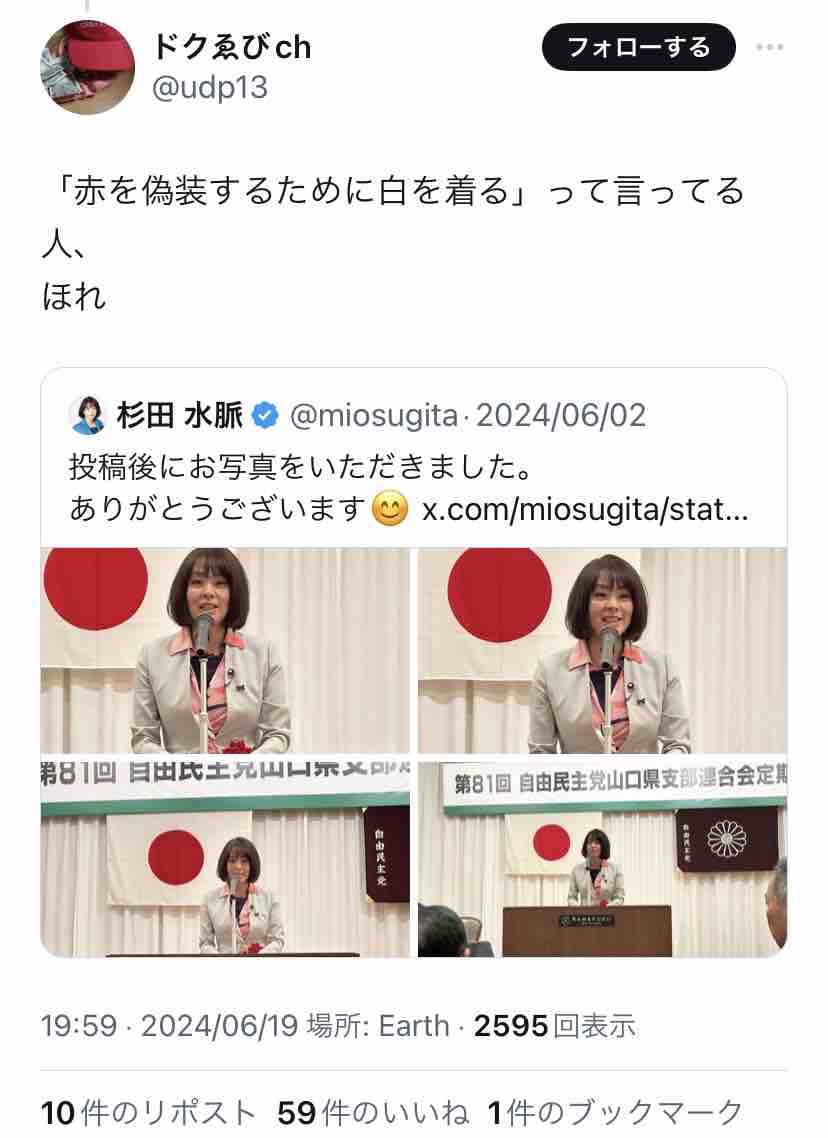The height and width of the screenshot is (1138, 828).
Task: View the top-left podium speech photo
Action: (x=225, y=651)
